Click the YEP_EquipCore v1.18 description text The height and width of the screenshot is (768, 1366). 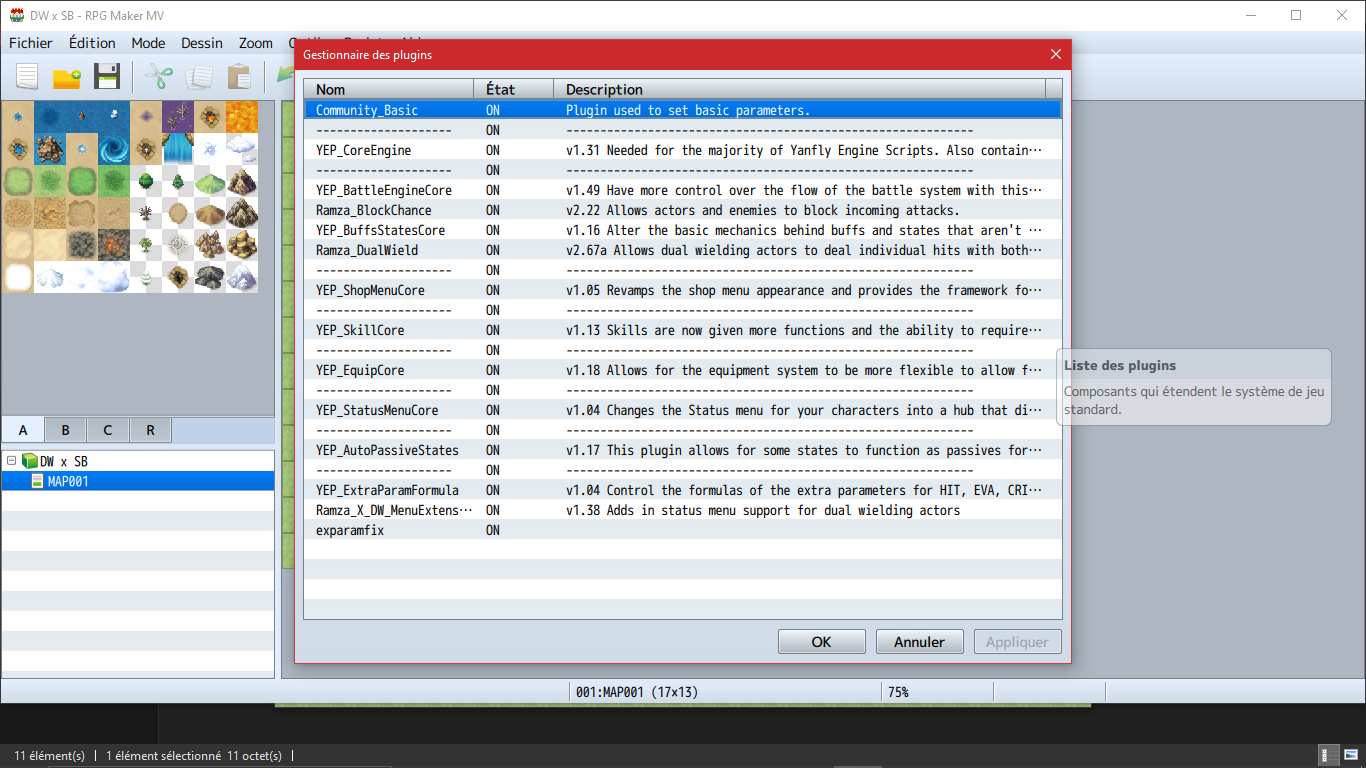[804, 370]
